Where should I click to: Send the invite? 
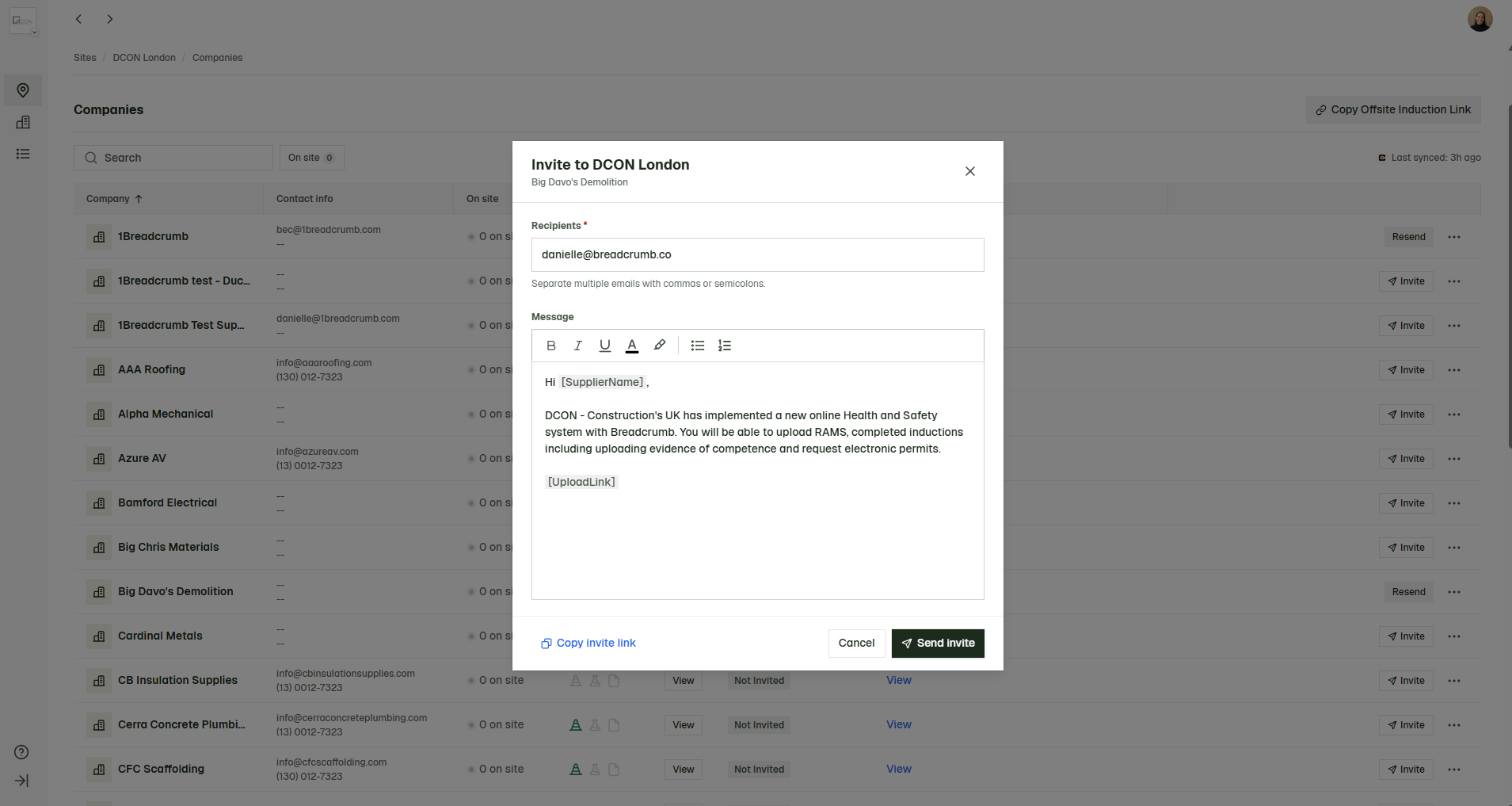(938, 644)
